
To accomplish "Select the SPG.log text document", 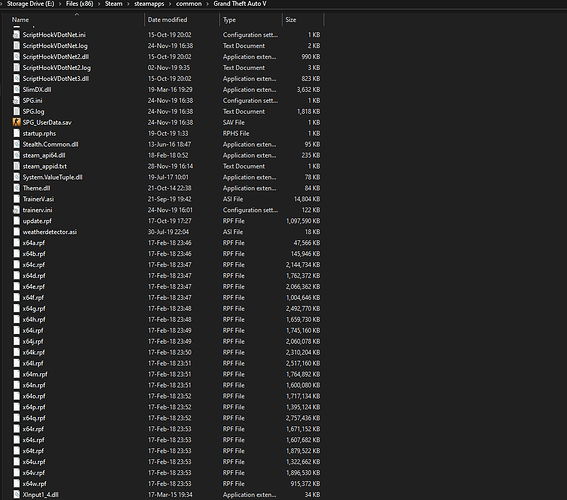I will click(33, 111).
